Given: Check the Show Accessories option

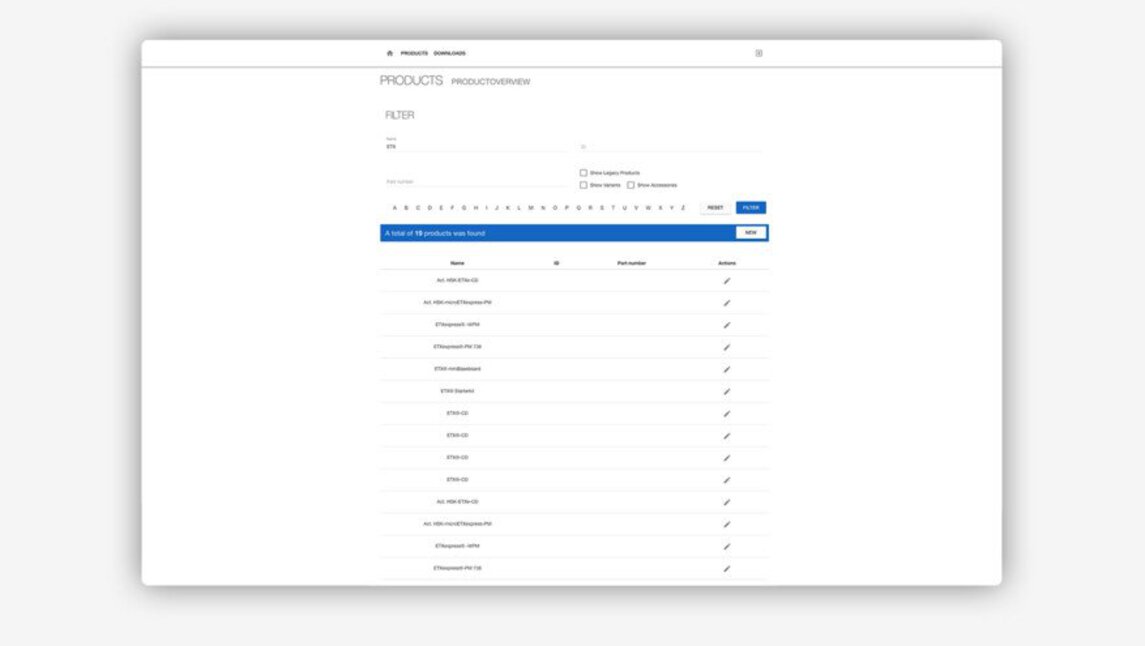Looking at the screenshot, I should [631, 185].
